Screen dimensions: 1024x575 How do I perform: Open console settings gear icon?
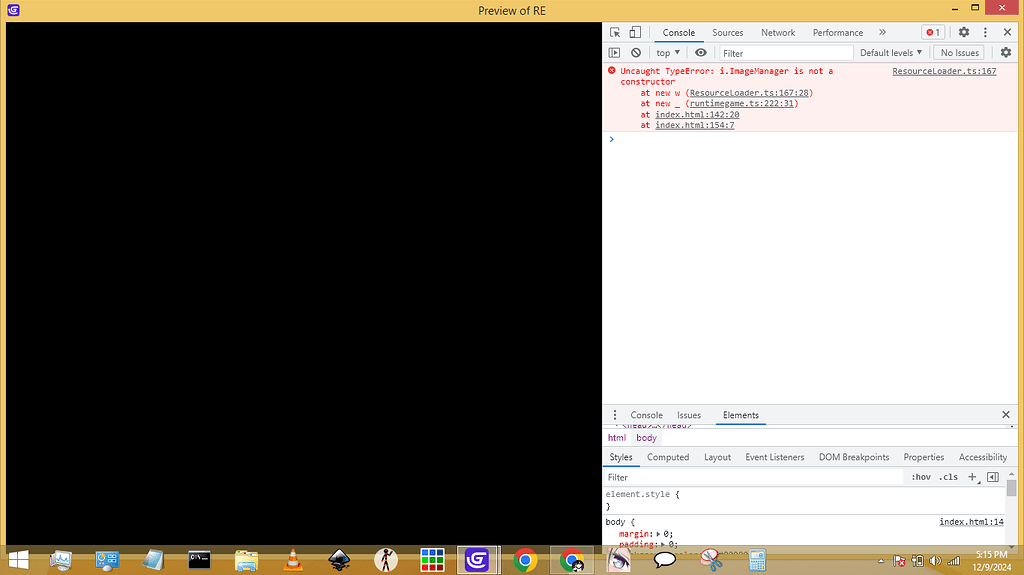pyautogui.click(x=1006, y=53)
